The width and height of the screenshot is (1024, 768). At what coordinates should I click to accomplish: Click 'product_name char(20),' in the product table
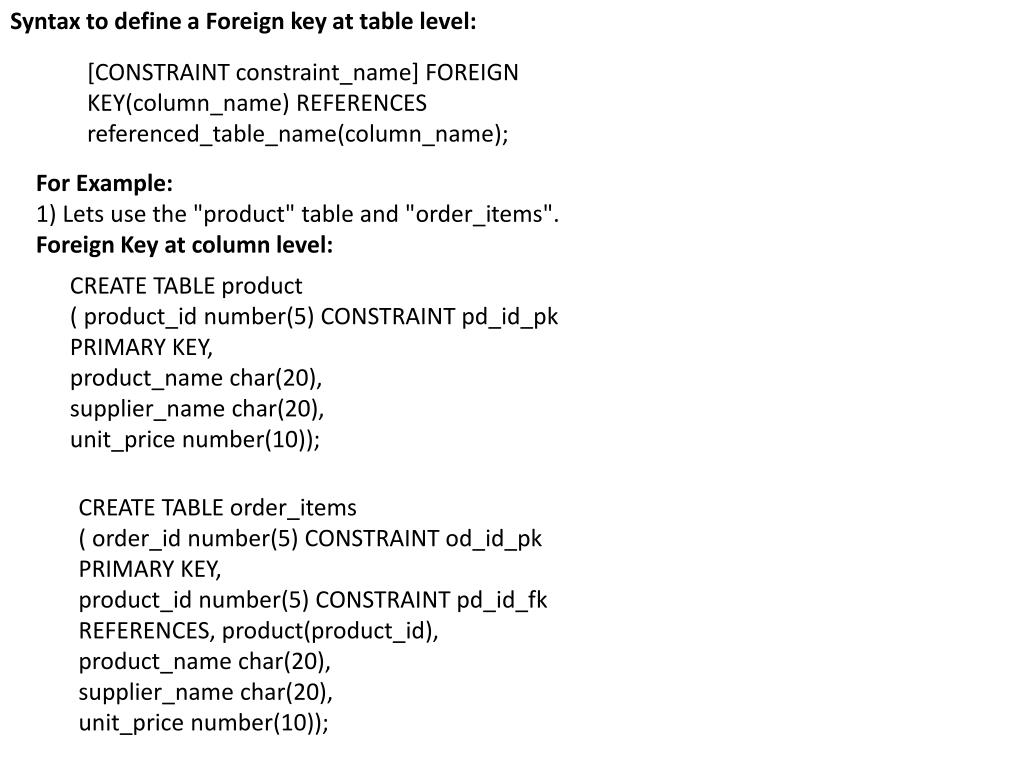click(196, 378)
